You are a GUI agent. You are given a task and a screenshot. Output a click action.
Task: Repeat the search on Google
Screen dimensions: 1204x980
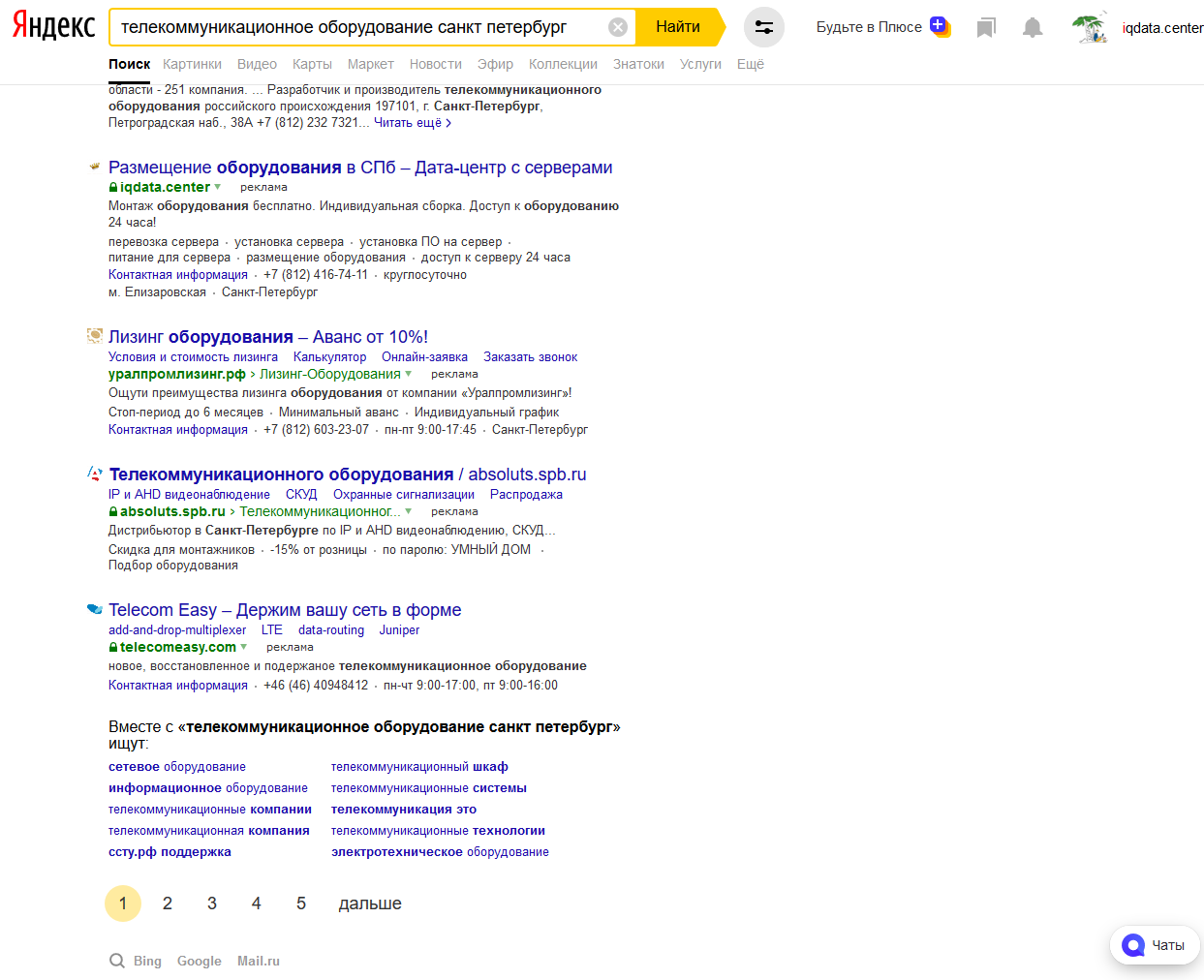[x=200, y=961]
